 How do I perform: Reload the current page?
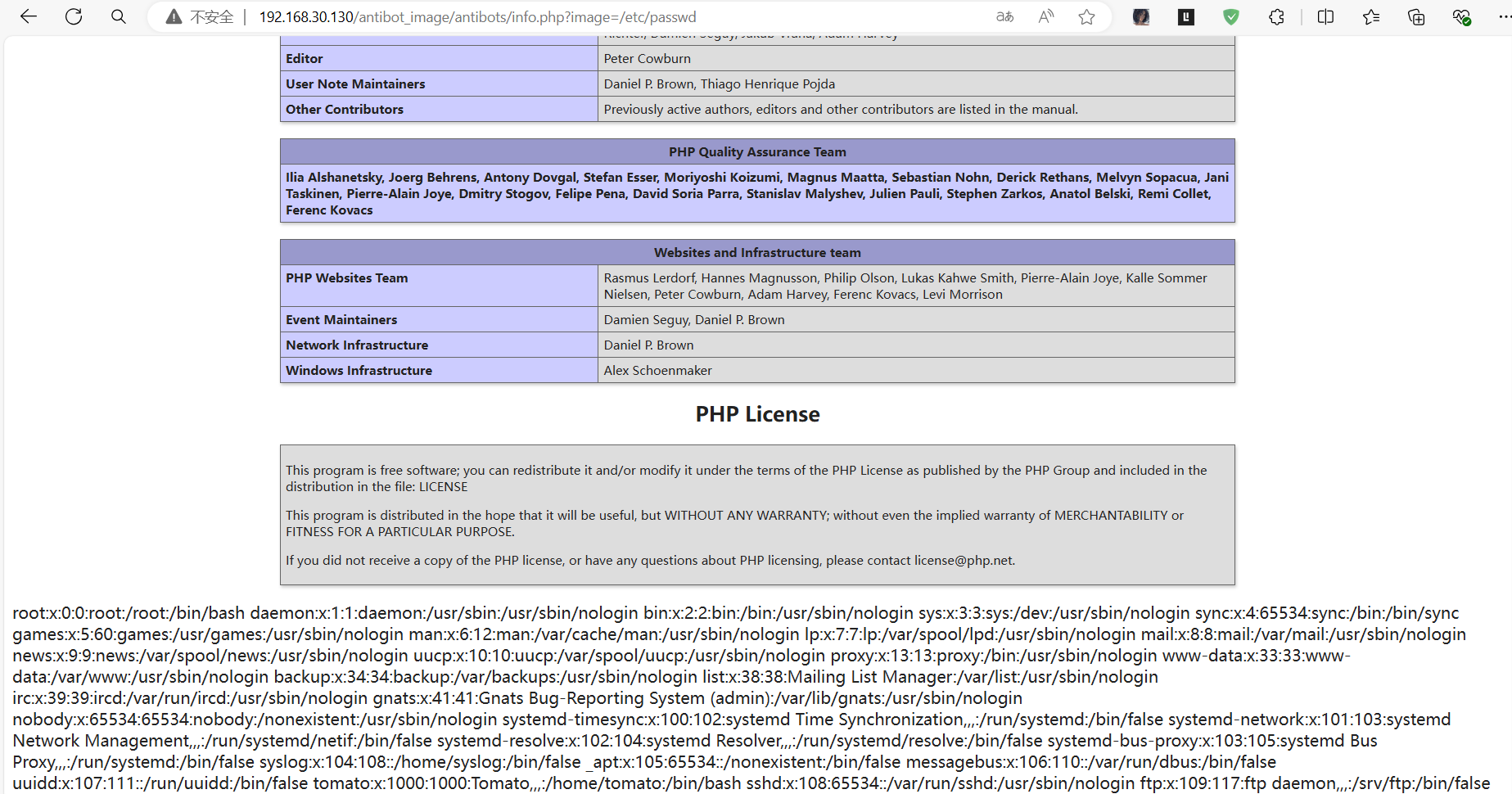pos(74,16)
